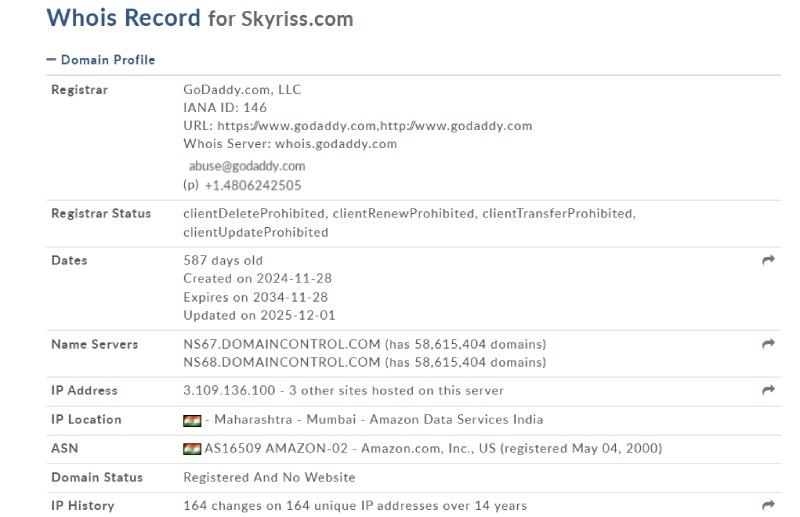The image size is (800, 517).
Task: Click the Domain Profile heading
Action: click(108, 60)
